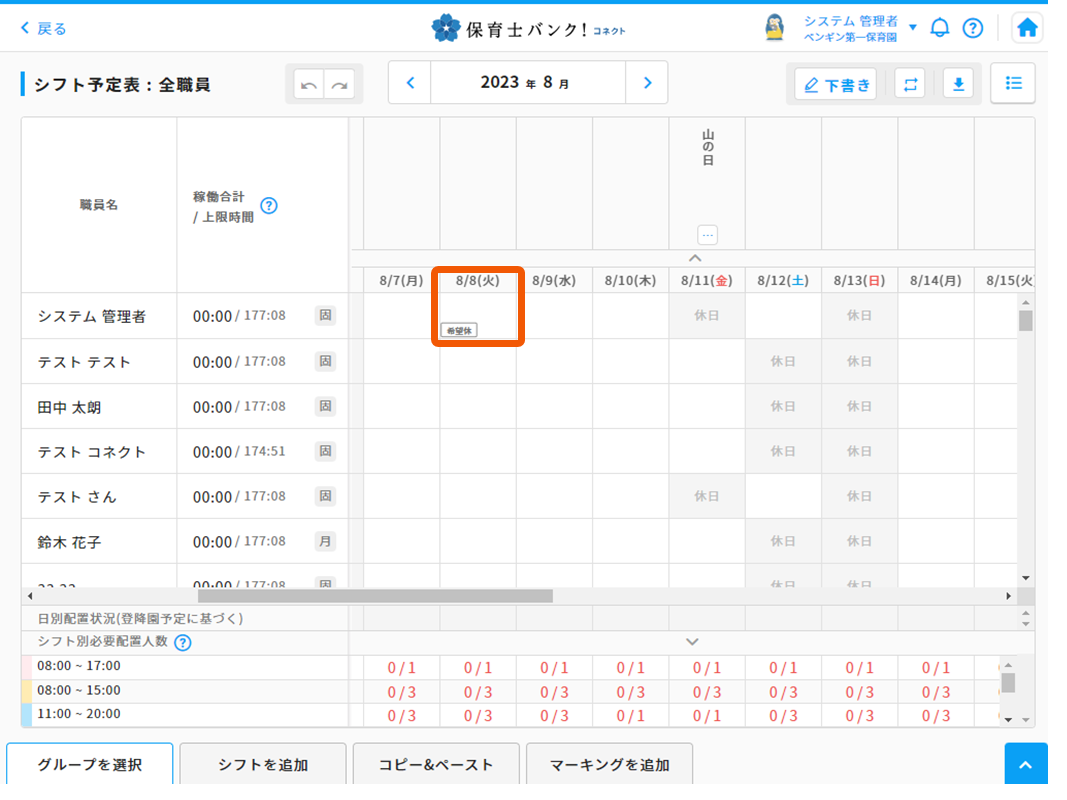Image resolution: width=1067 pixels, height=800 pixels.
Task: Open the 山の日 options via ... button
Action: point(707,234)
